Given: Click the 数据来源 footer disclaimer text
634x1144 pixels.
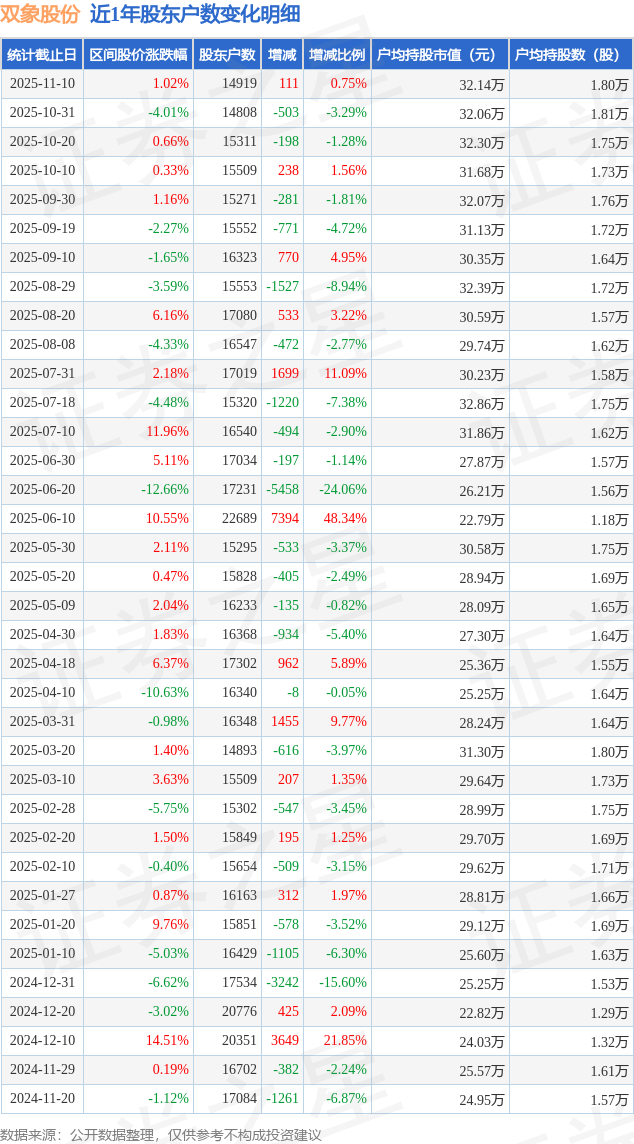Looking at the screenshot, I should coord(161,1134).
